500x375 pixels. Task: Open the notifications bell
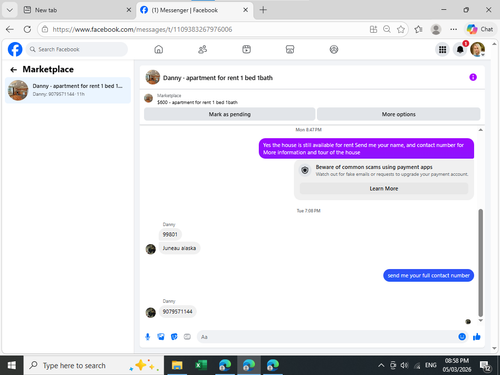click(460, 50)
